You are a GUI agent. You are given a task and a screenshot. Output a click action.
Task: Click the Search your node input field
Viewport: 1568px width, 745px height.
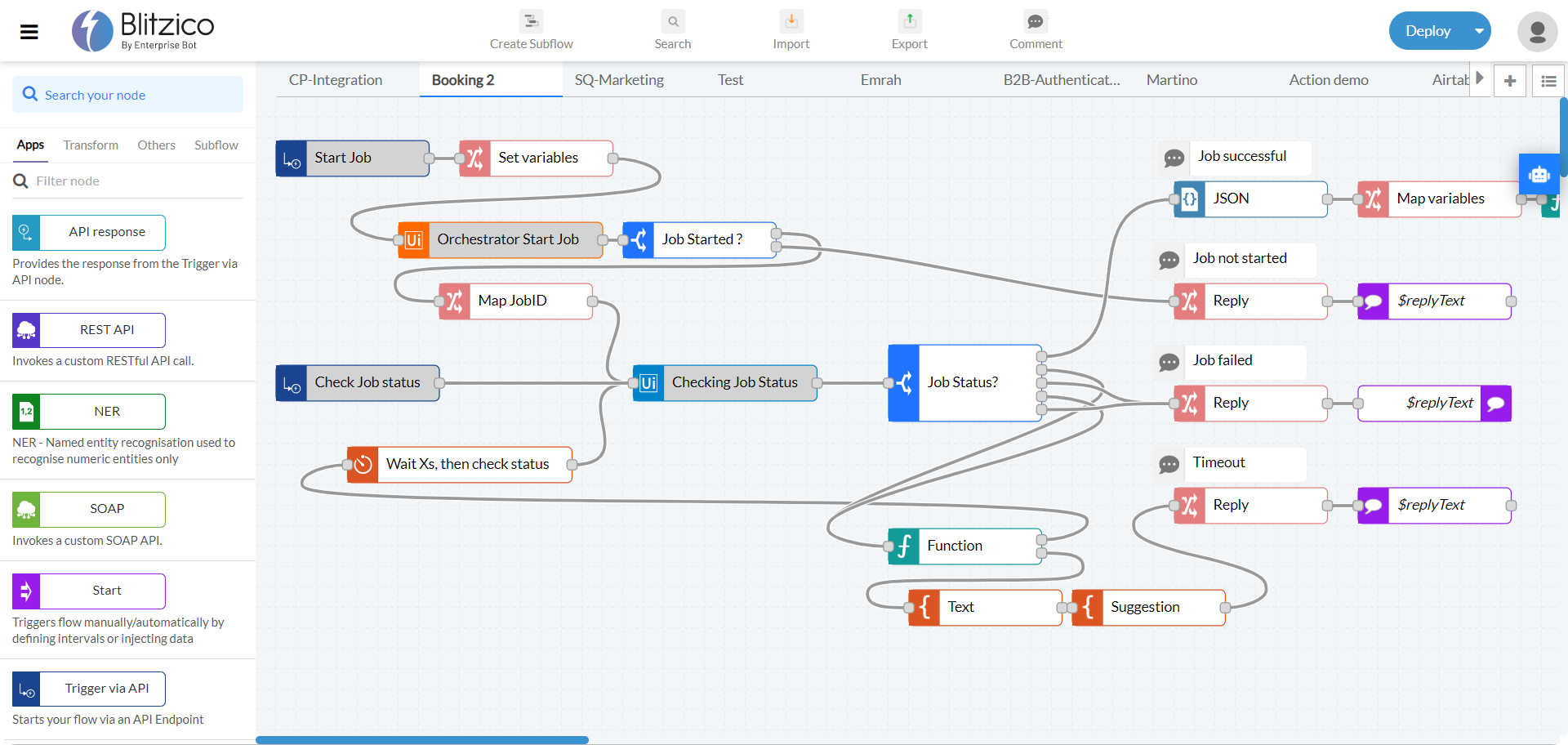pos(127,95)
